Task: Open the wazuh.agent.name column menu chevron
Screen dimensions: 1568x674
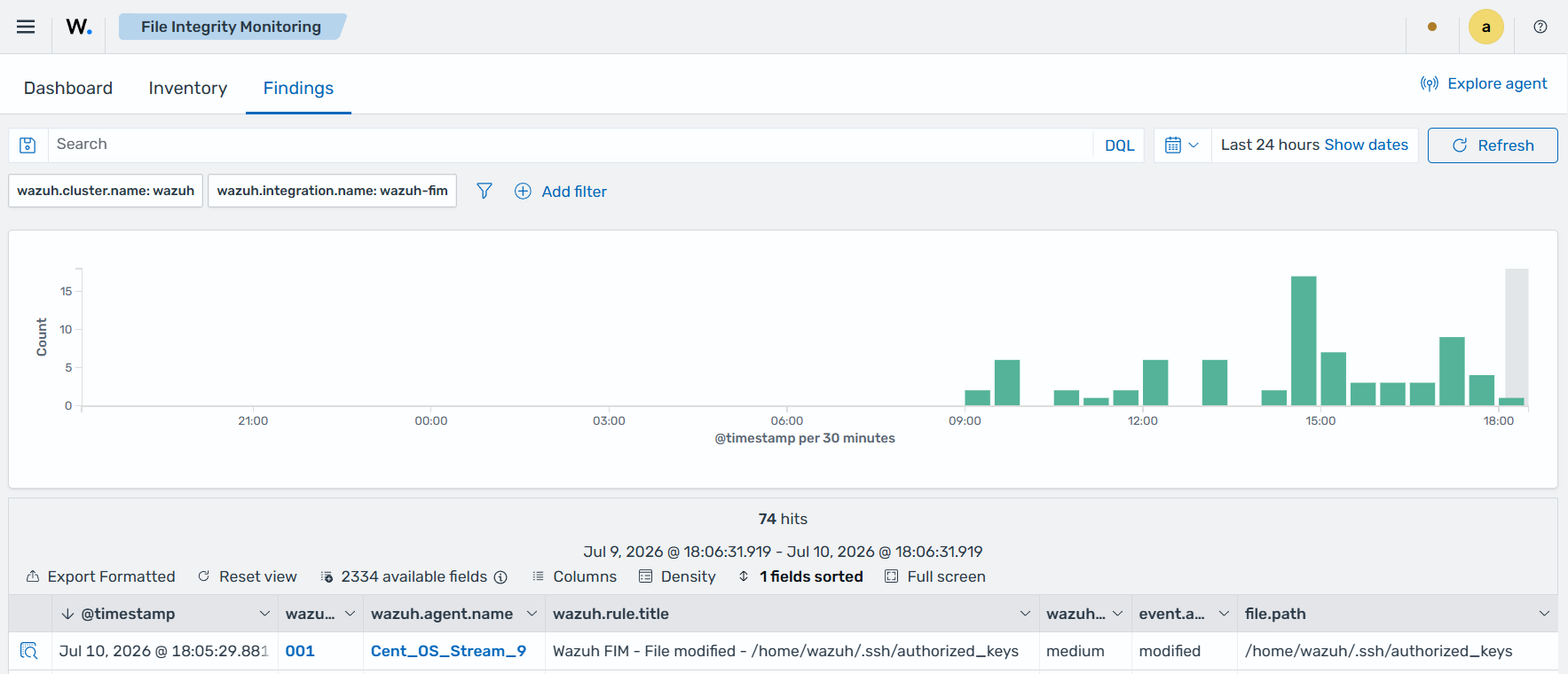Action: click(532, 614)
